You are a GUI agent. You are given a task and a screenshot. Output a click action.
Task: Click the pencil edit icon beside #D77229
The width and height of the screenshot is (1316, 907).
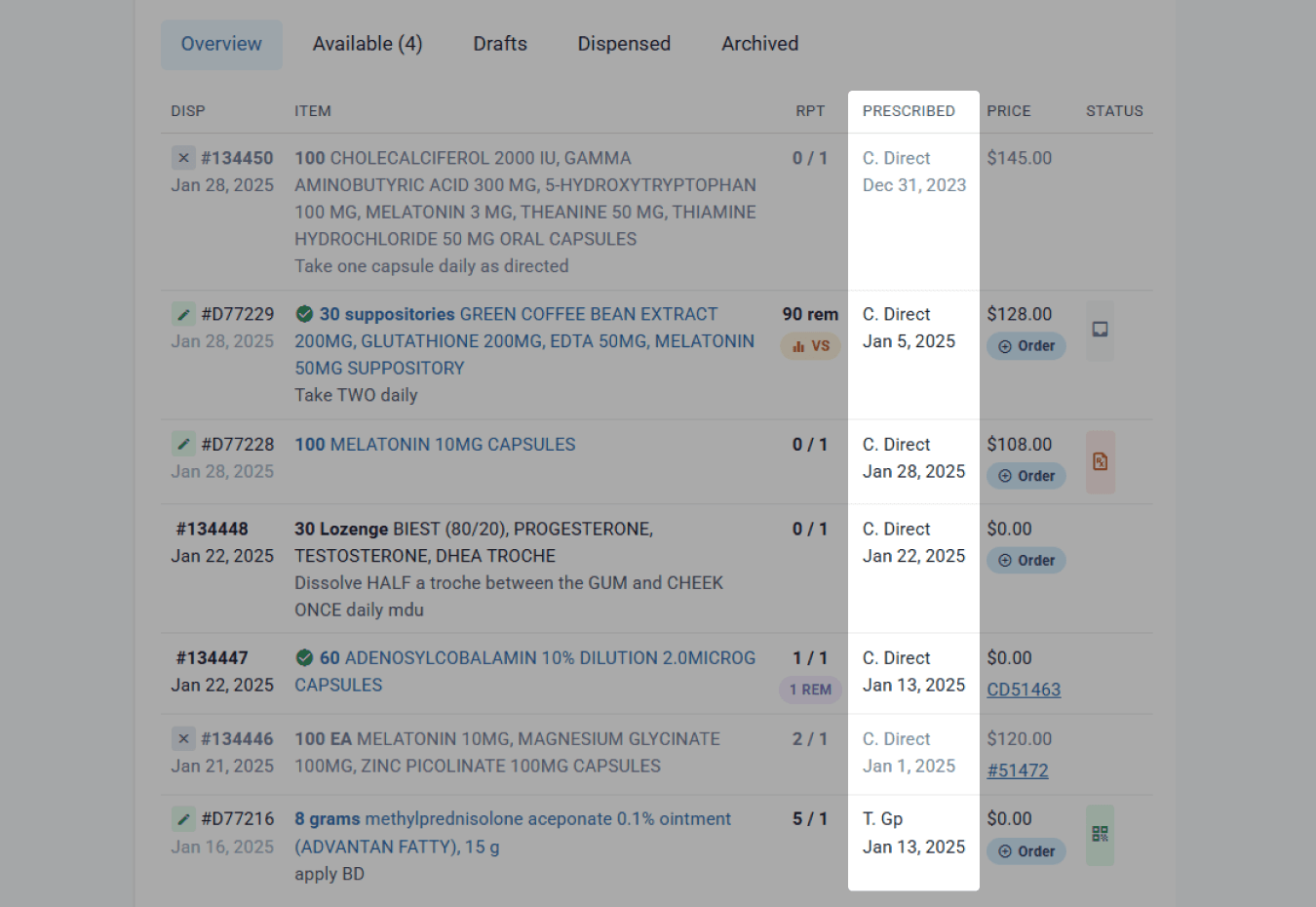click(183, 314)
